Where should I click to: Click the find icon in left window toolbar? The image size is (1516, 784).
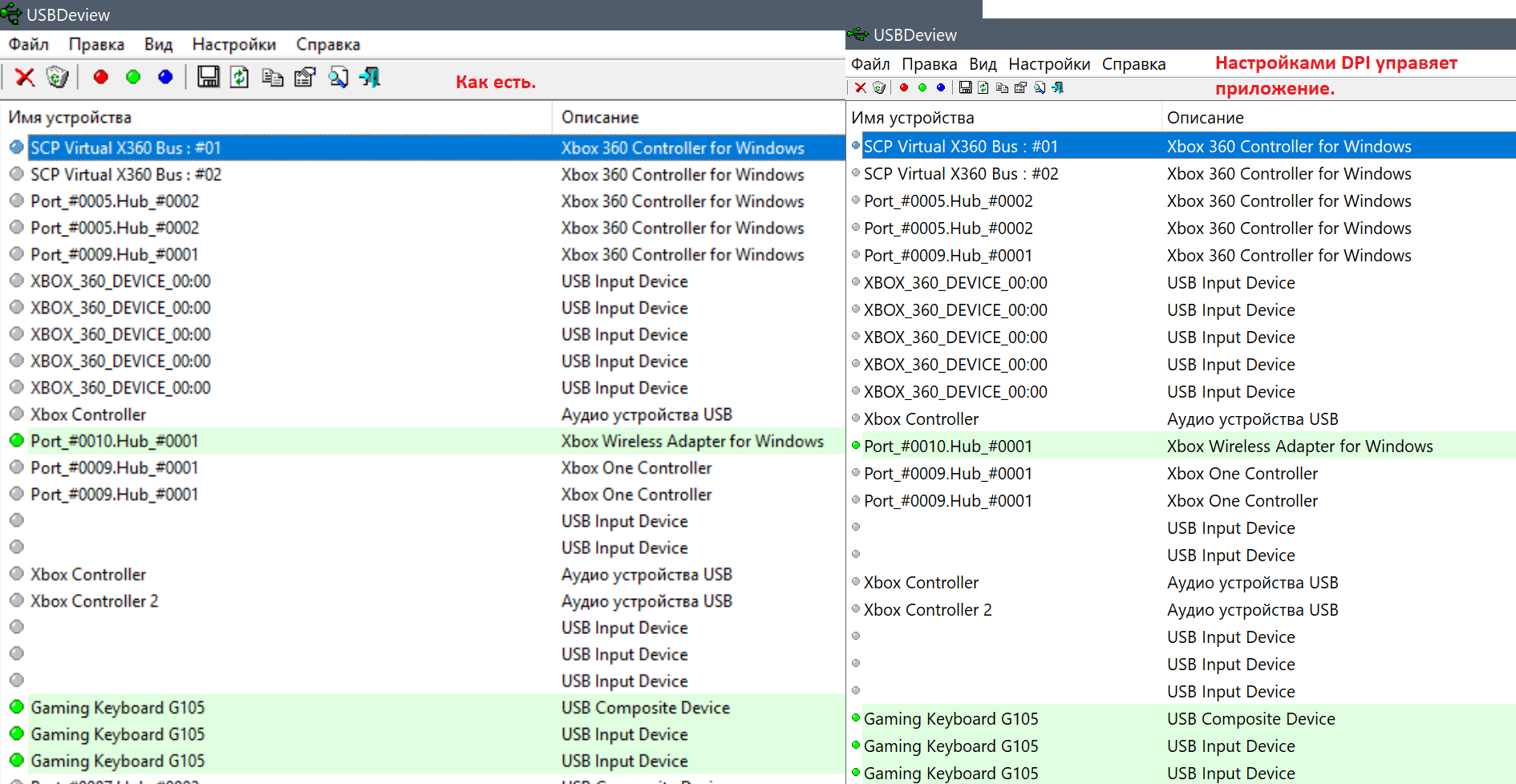[338, 77]
